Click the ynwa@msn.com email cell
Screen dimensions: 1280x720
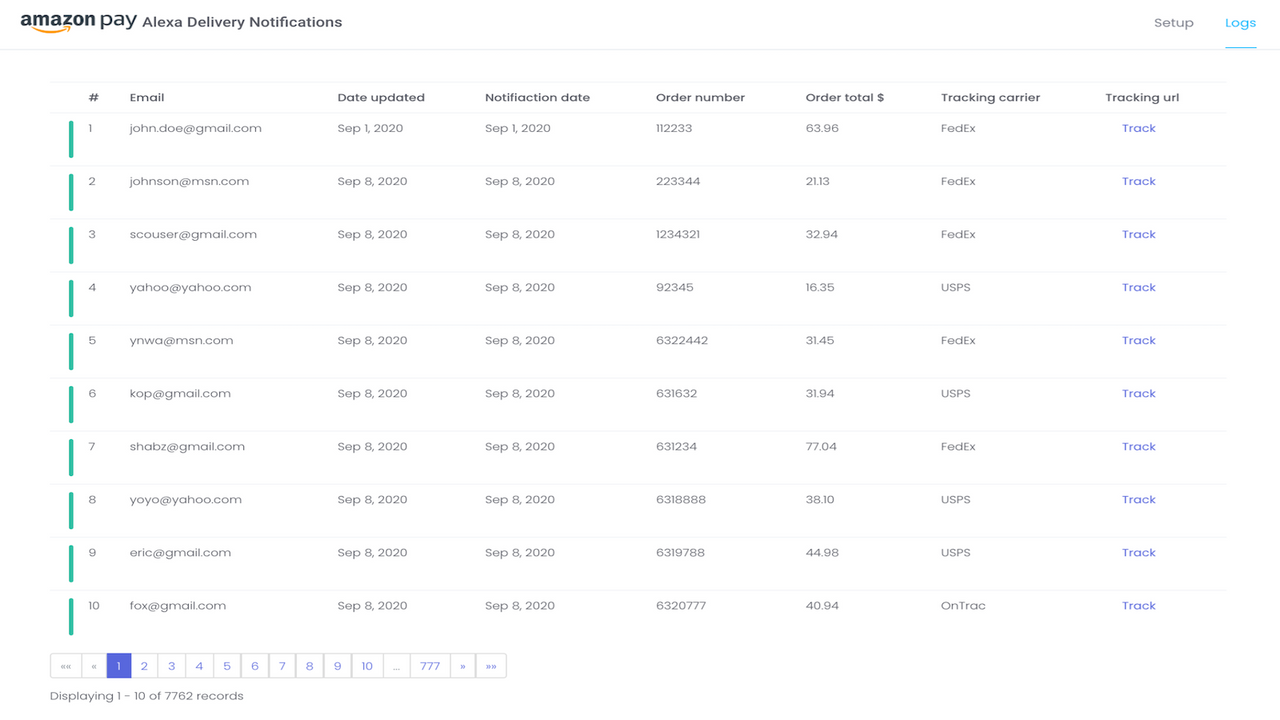[x=181, y=340]
